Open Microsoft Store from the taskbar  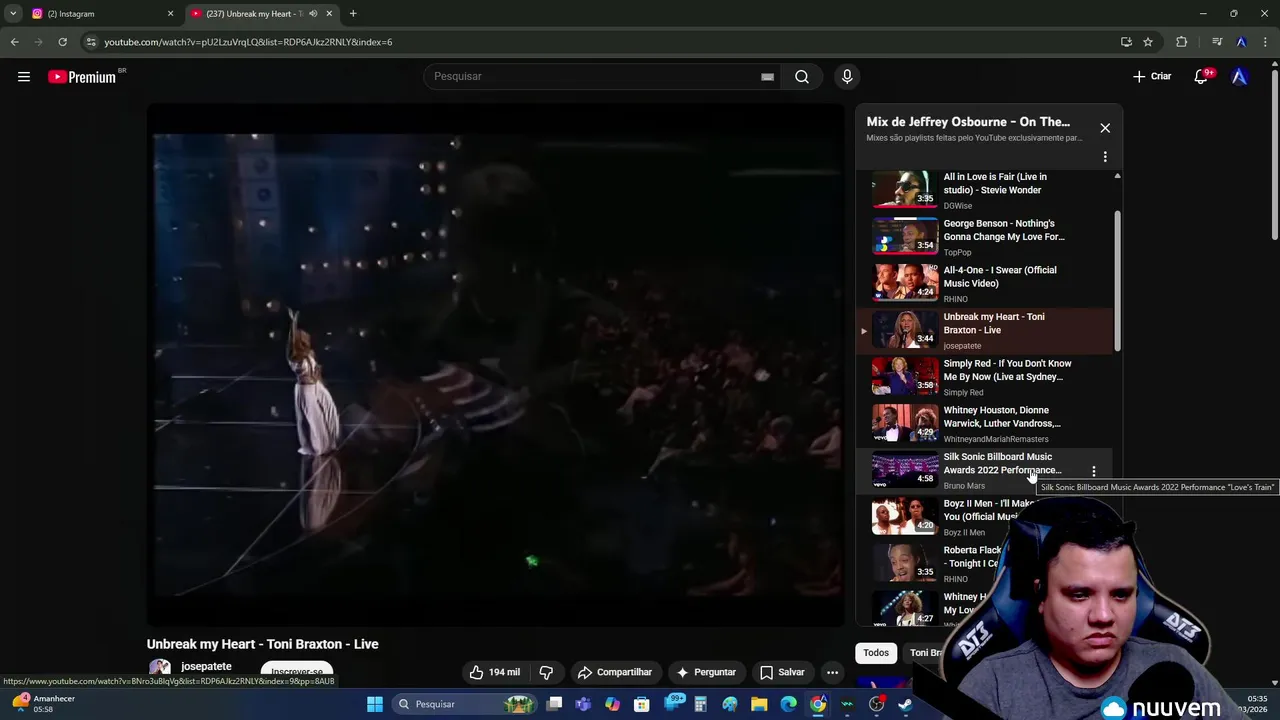click(642, 704)
